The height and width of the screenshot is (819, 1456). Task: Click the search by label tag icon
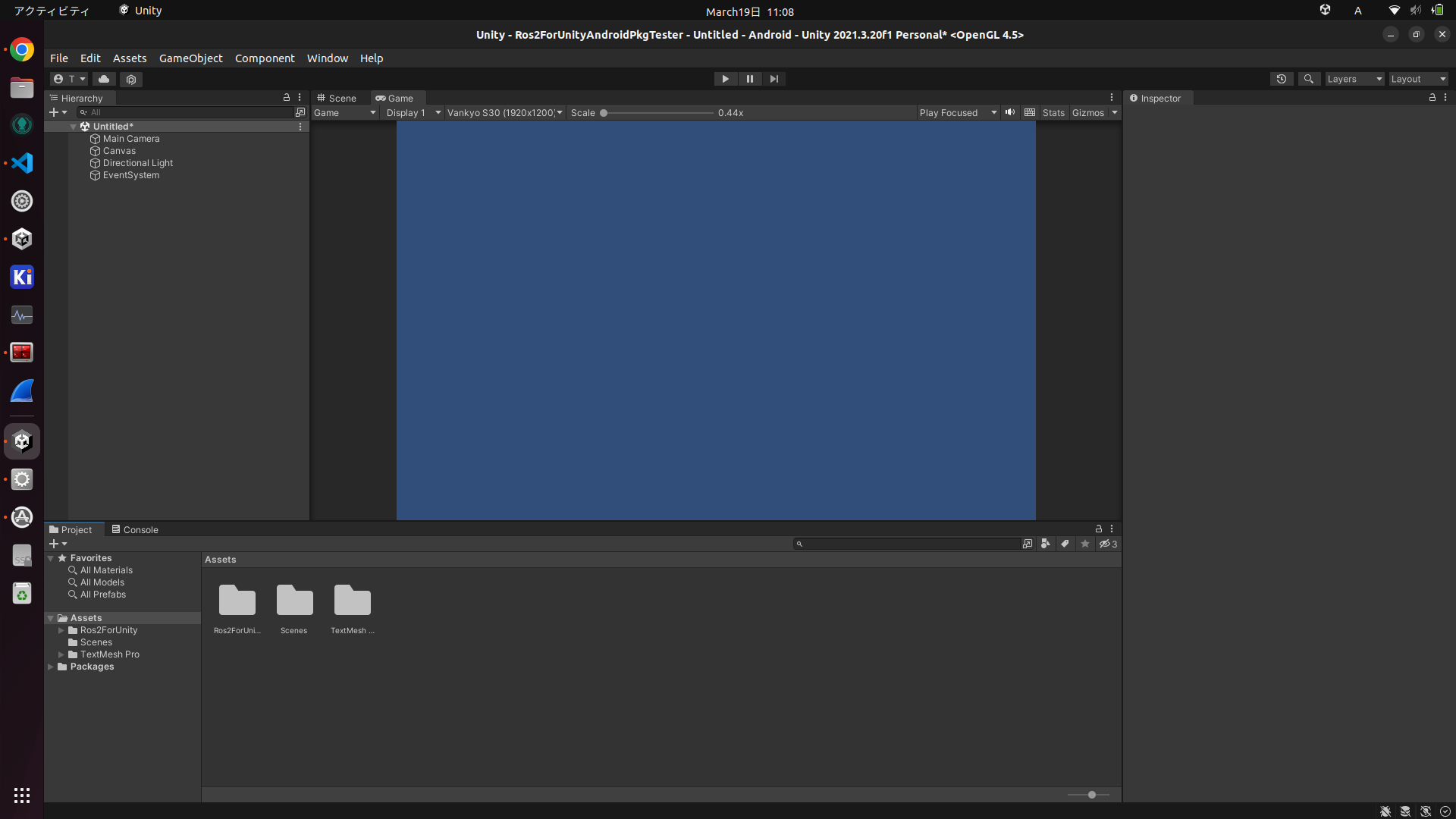pos(1065,544)
